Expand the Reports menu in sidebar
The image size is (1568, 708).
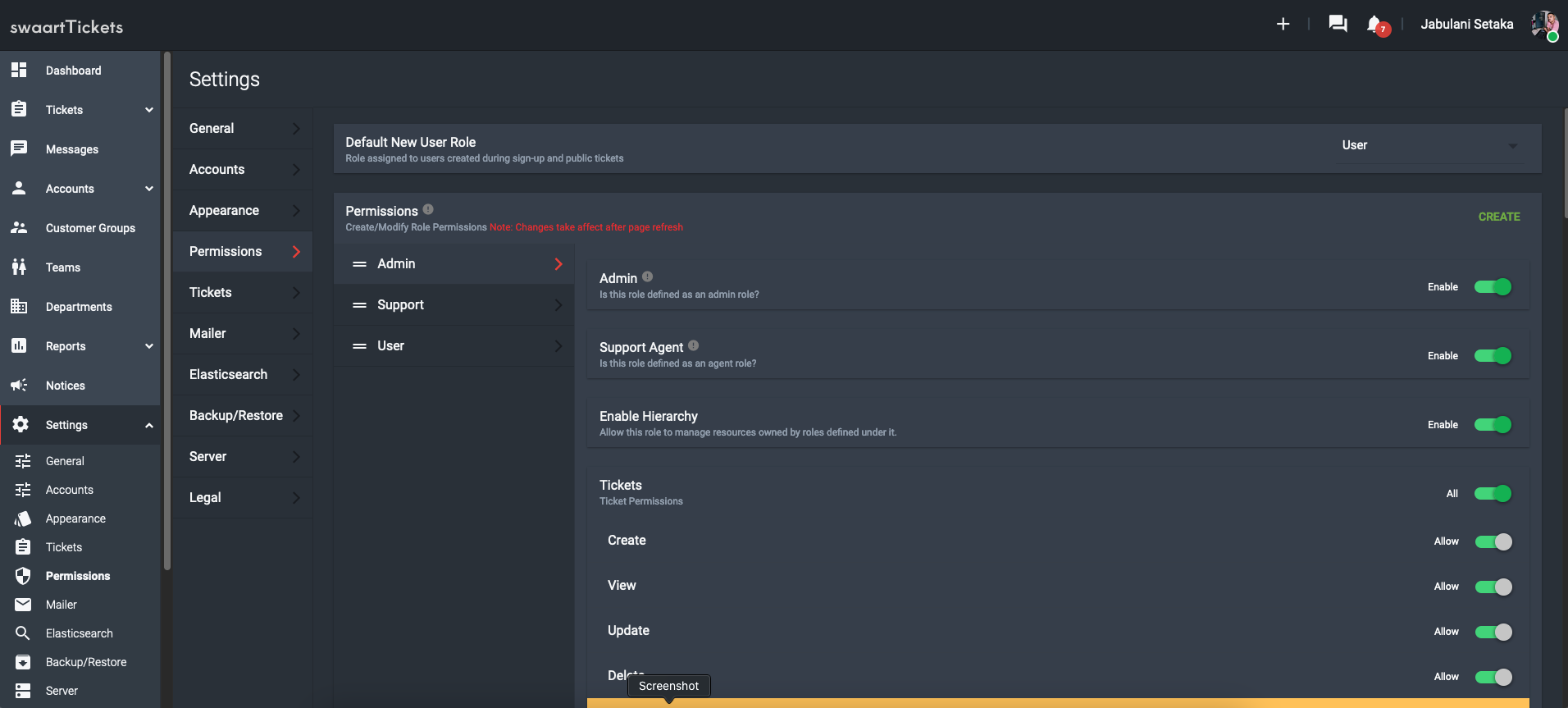[149, 346]
